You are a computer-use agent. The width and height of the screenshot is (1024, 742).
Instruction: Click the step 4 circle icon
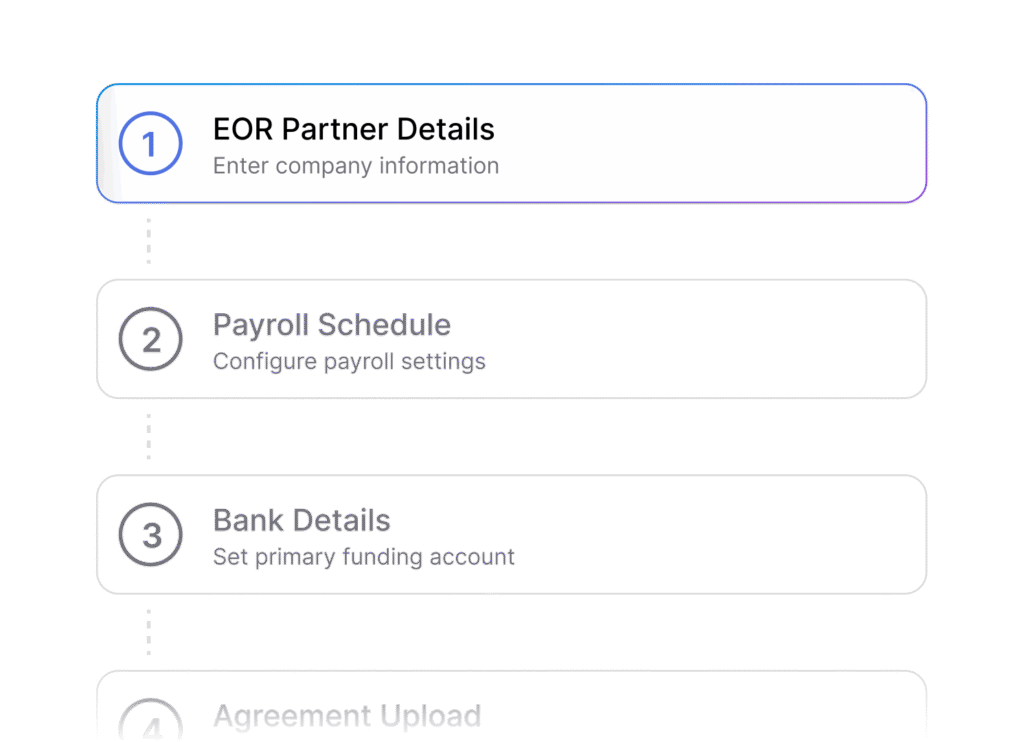(150, 719)
